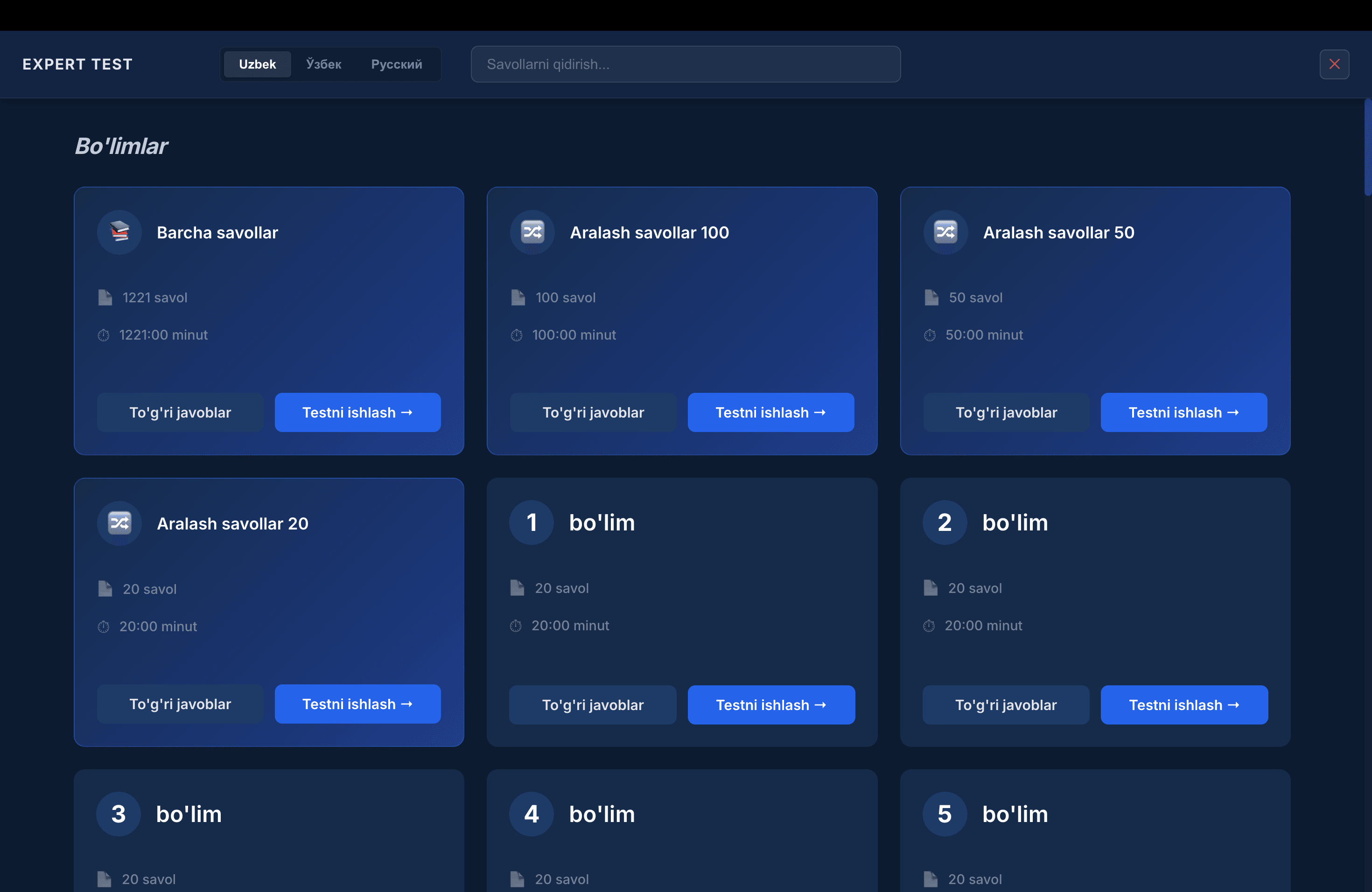Click the number 1 badge of bo'lim
The width and height of the screenshot is (1372, 892).
click(x=532, y=523)
